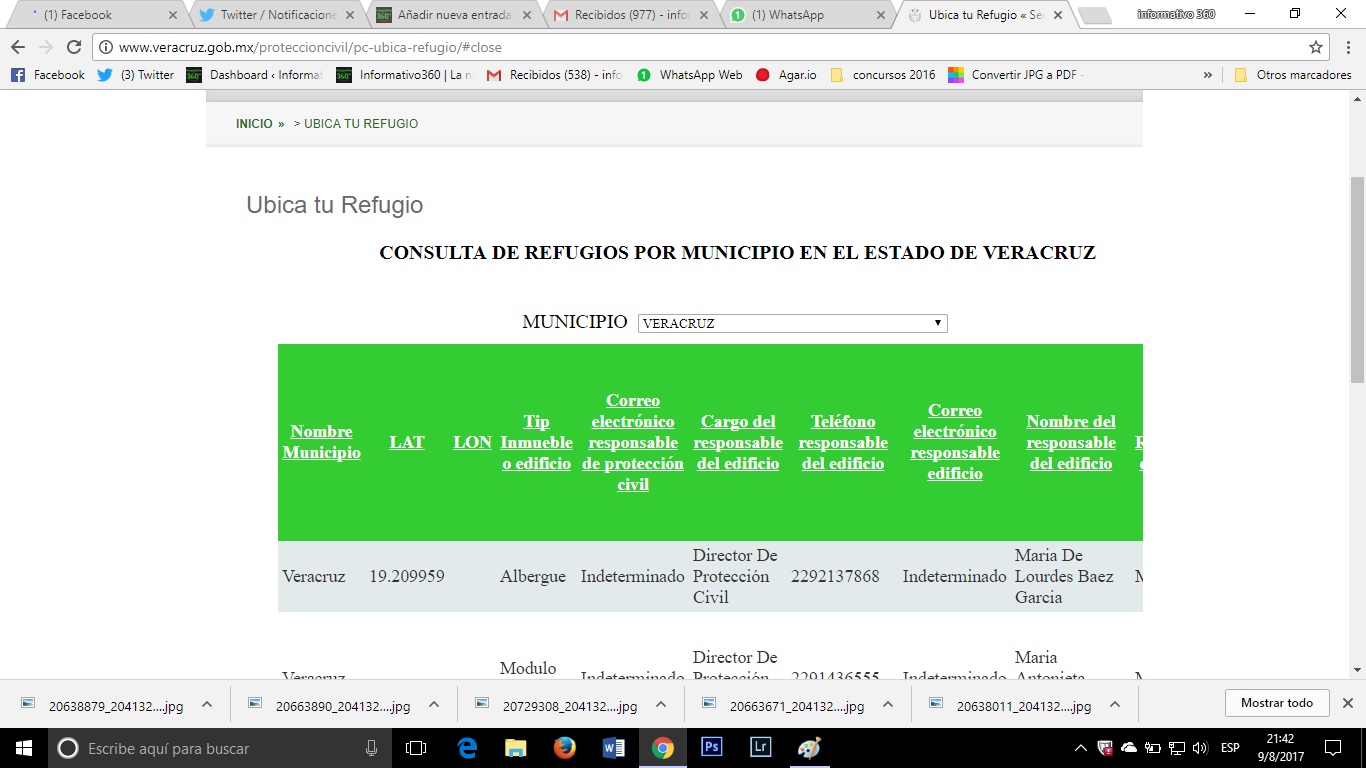Screen dimensions: 1366x768
Task: Switch to the Gmail Recibidos (977) tab
Action: point(630,15)
